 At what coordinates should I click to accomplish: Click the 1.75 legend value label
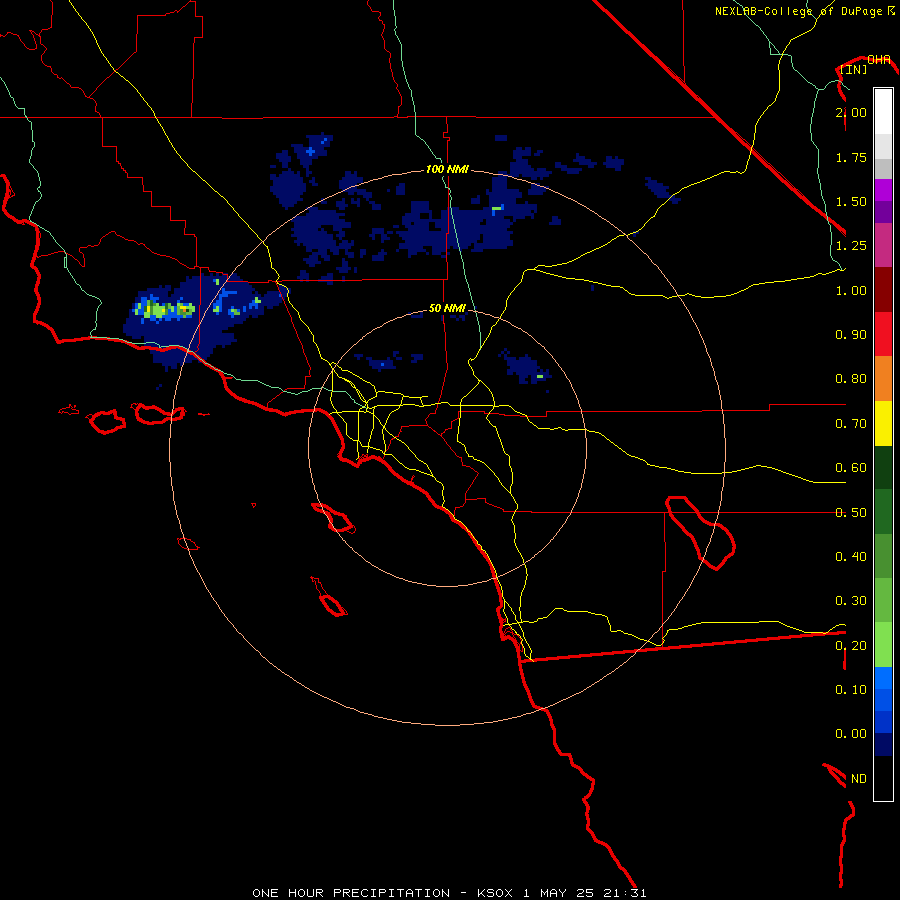851,157
